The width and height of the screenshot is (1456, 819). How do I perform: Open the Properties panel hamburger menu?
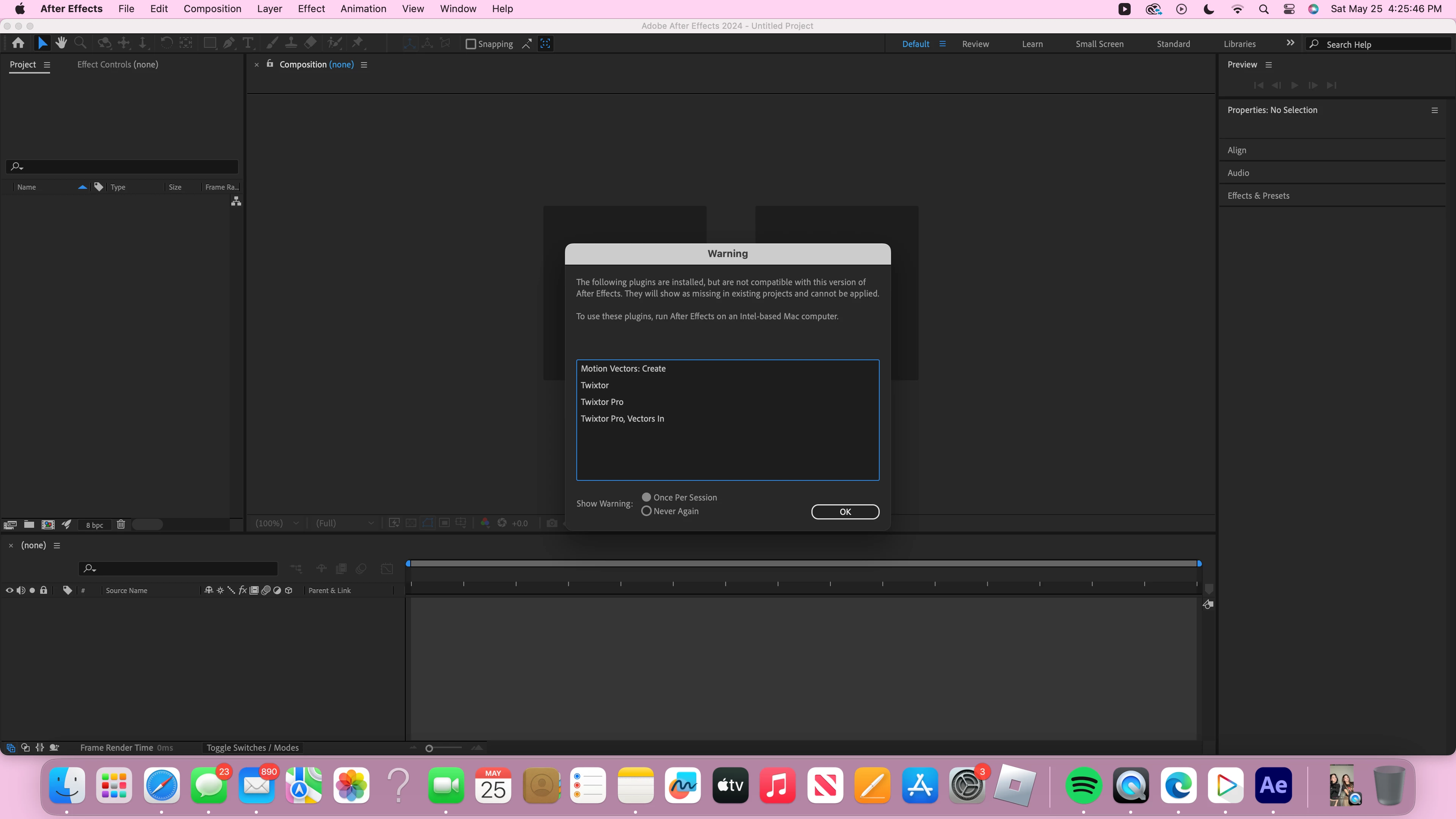1434,110
